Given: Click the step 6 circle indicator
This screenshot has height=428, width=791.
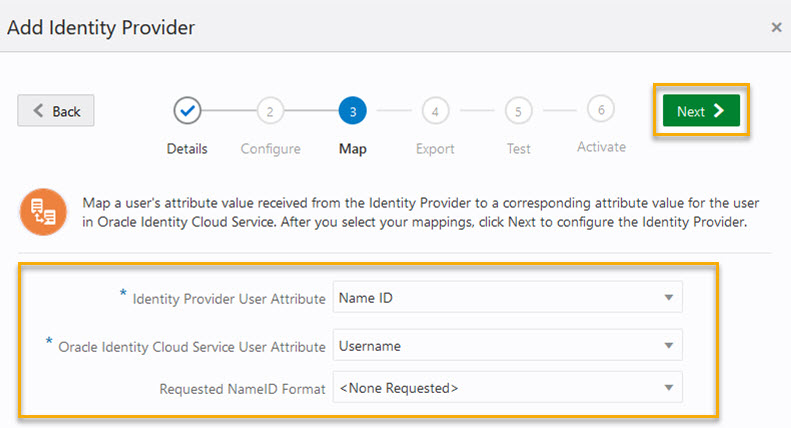Looking at the screenshot, I should (x=601, y=109).
